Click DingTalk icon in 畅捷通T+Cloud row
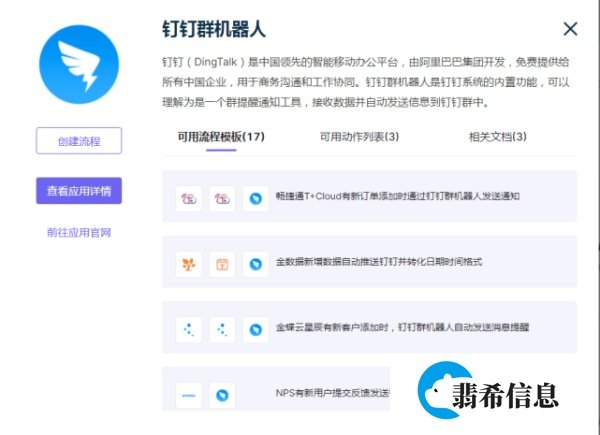Viewport: 600px width, 435px height. coord(256,199)
